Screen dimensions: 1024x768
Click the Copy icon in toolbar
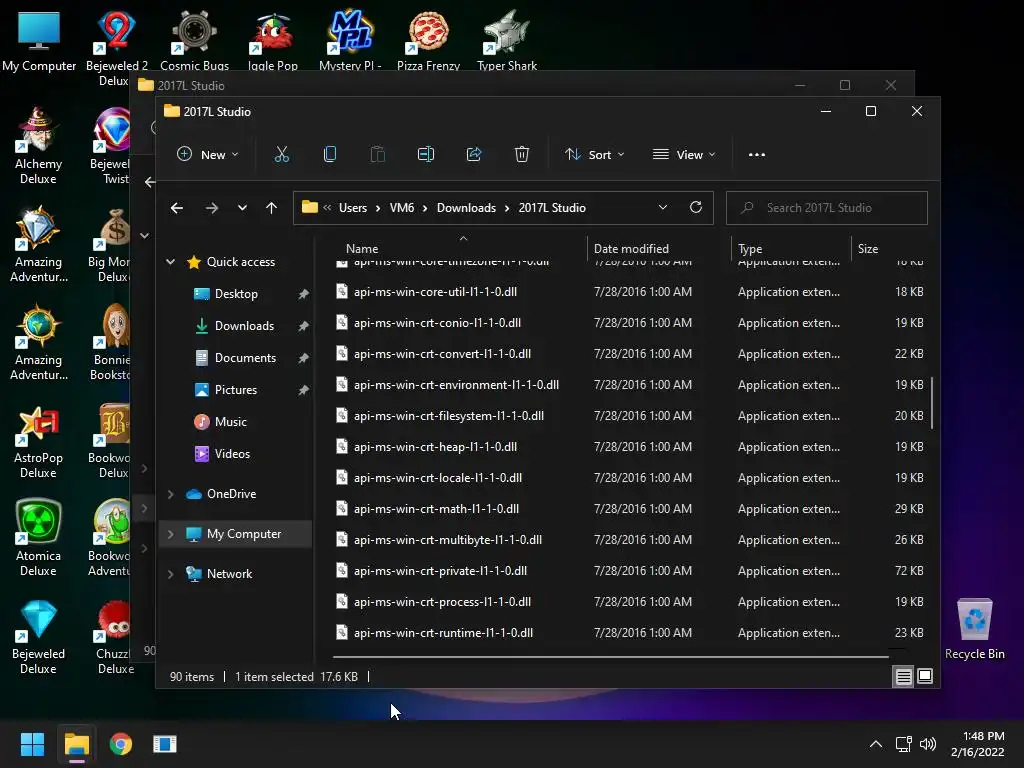[330, 155]
